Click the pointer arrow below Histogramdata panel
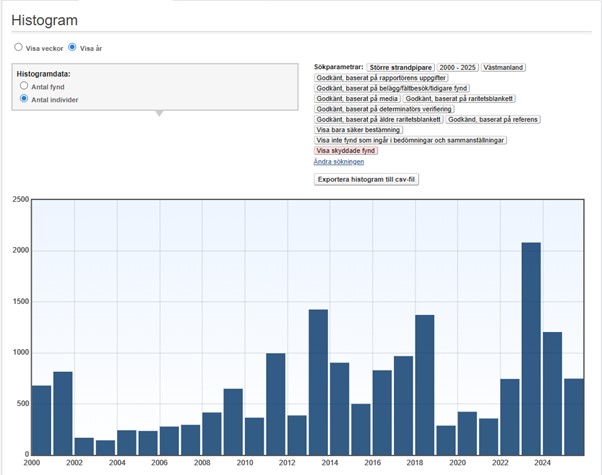 (157, 113)
